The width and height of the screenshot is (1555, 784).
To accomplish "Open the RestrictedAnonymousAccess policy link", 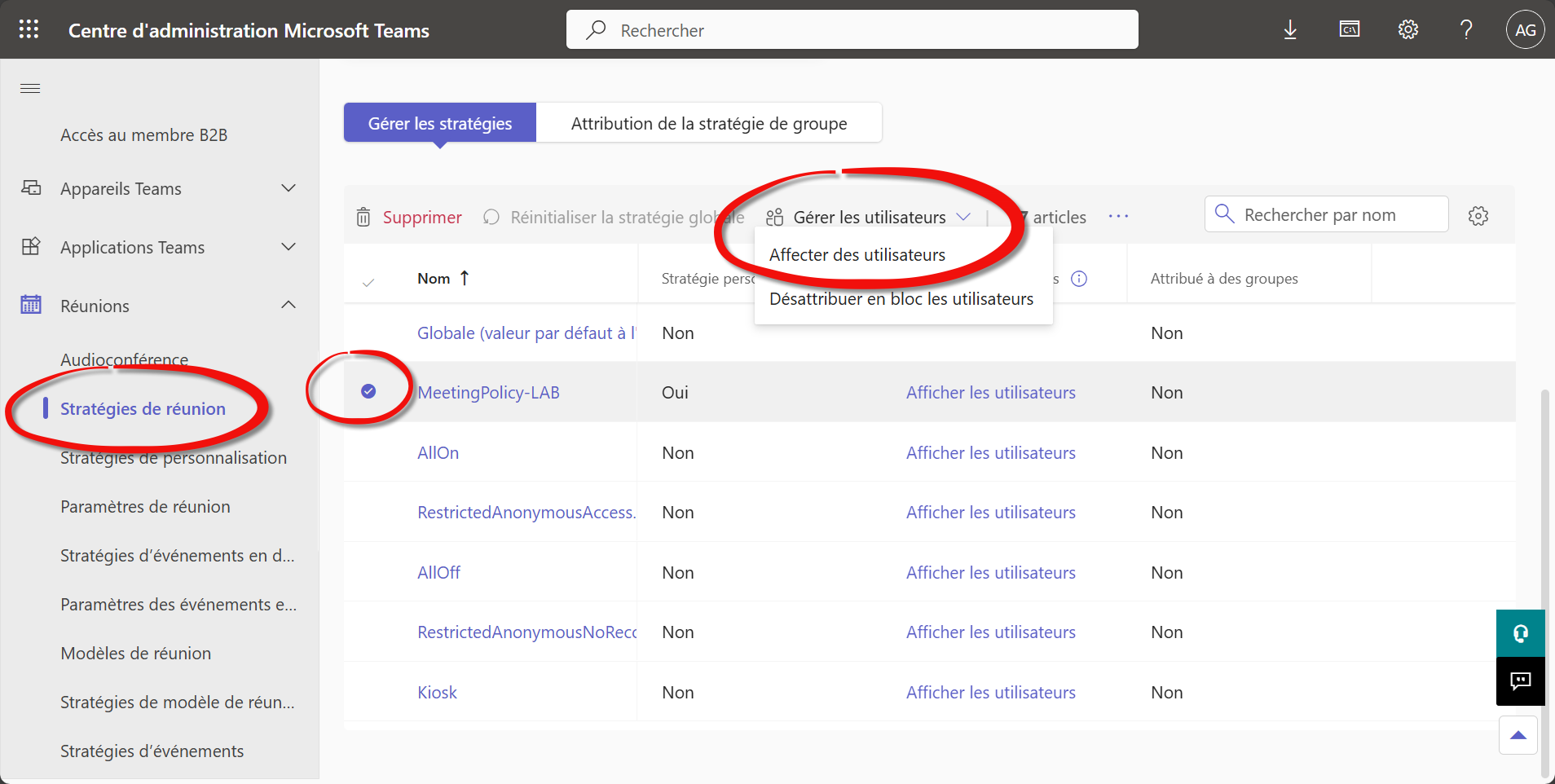I will (x=526, y=513).
